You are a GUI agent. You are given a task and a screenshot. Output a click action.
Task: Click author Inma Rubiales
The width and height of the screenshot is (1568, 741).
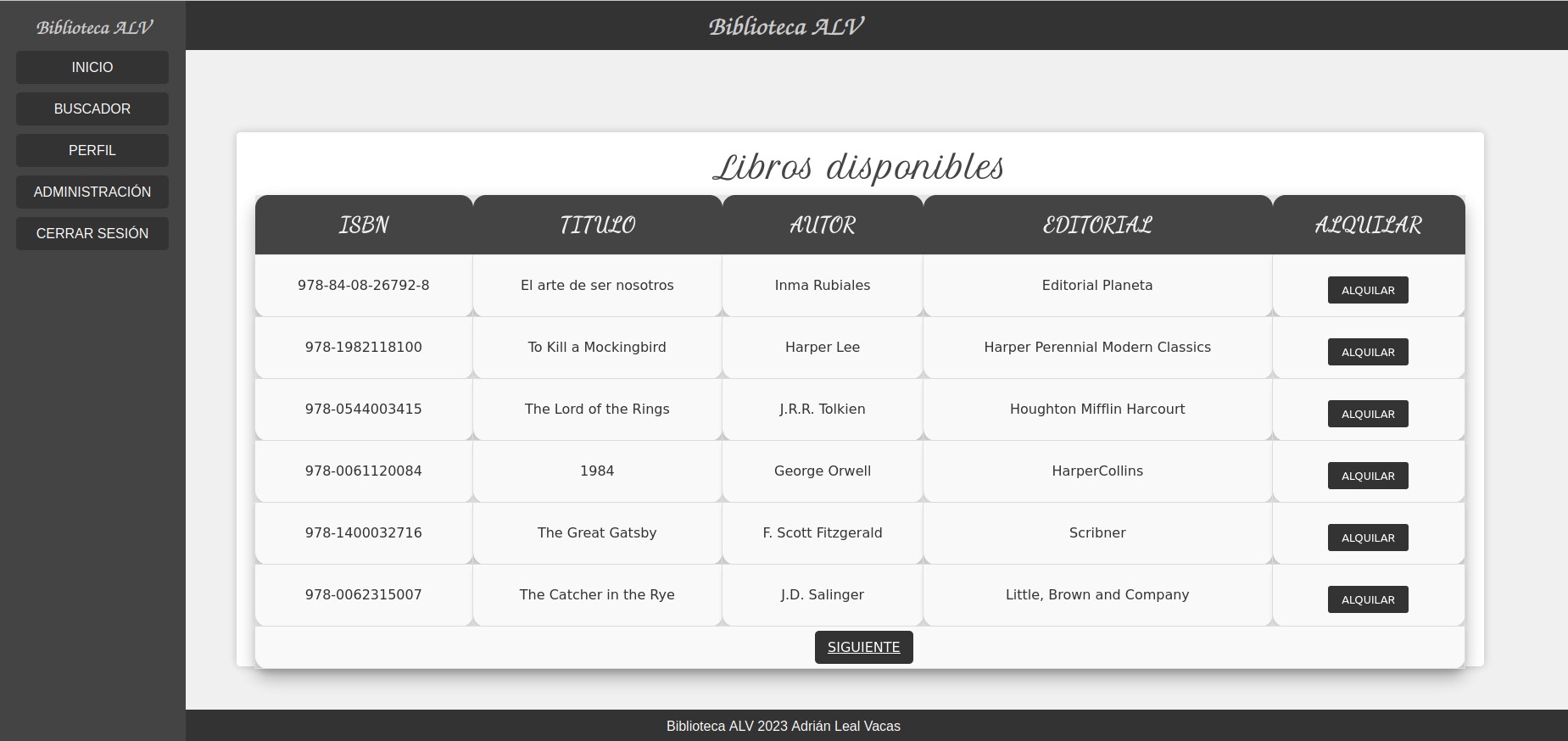click(x=823, y=285)
